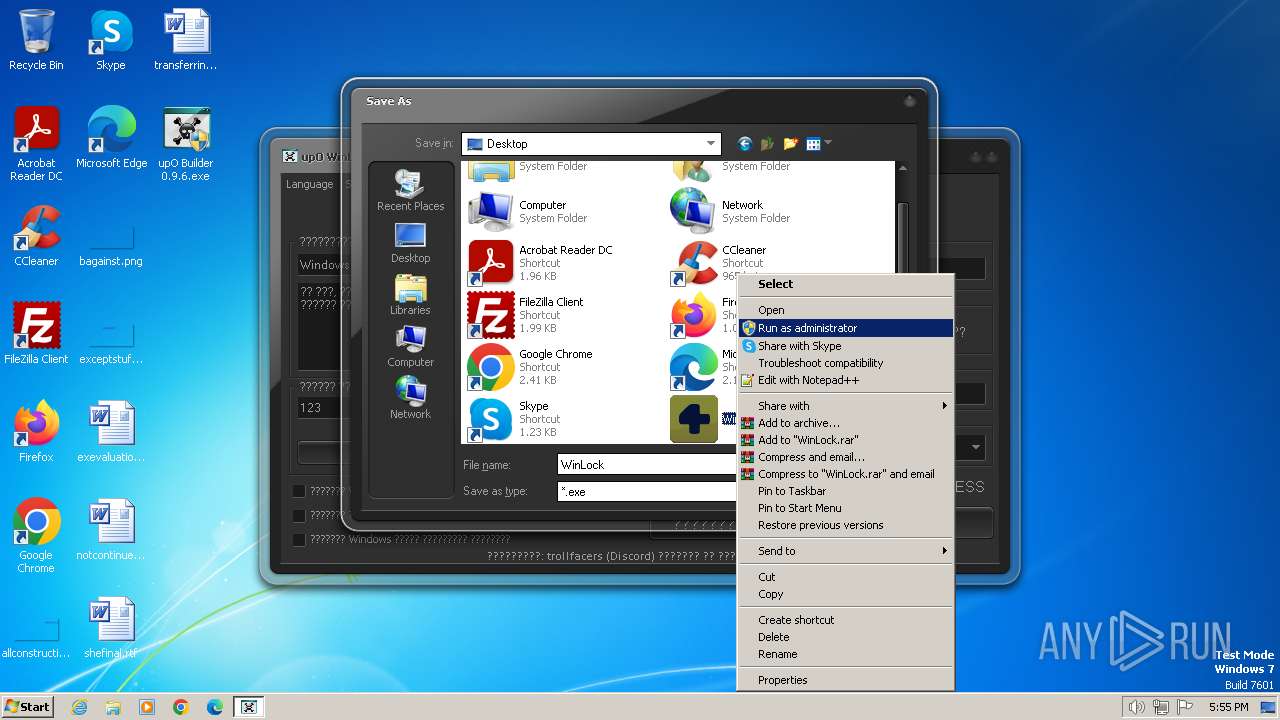1280x720 pixels.
Task: Click the Save as type *.exe box
Action: pos(646,491)
